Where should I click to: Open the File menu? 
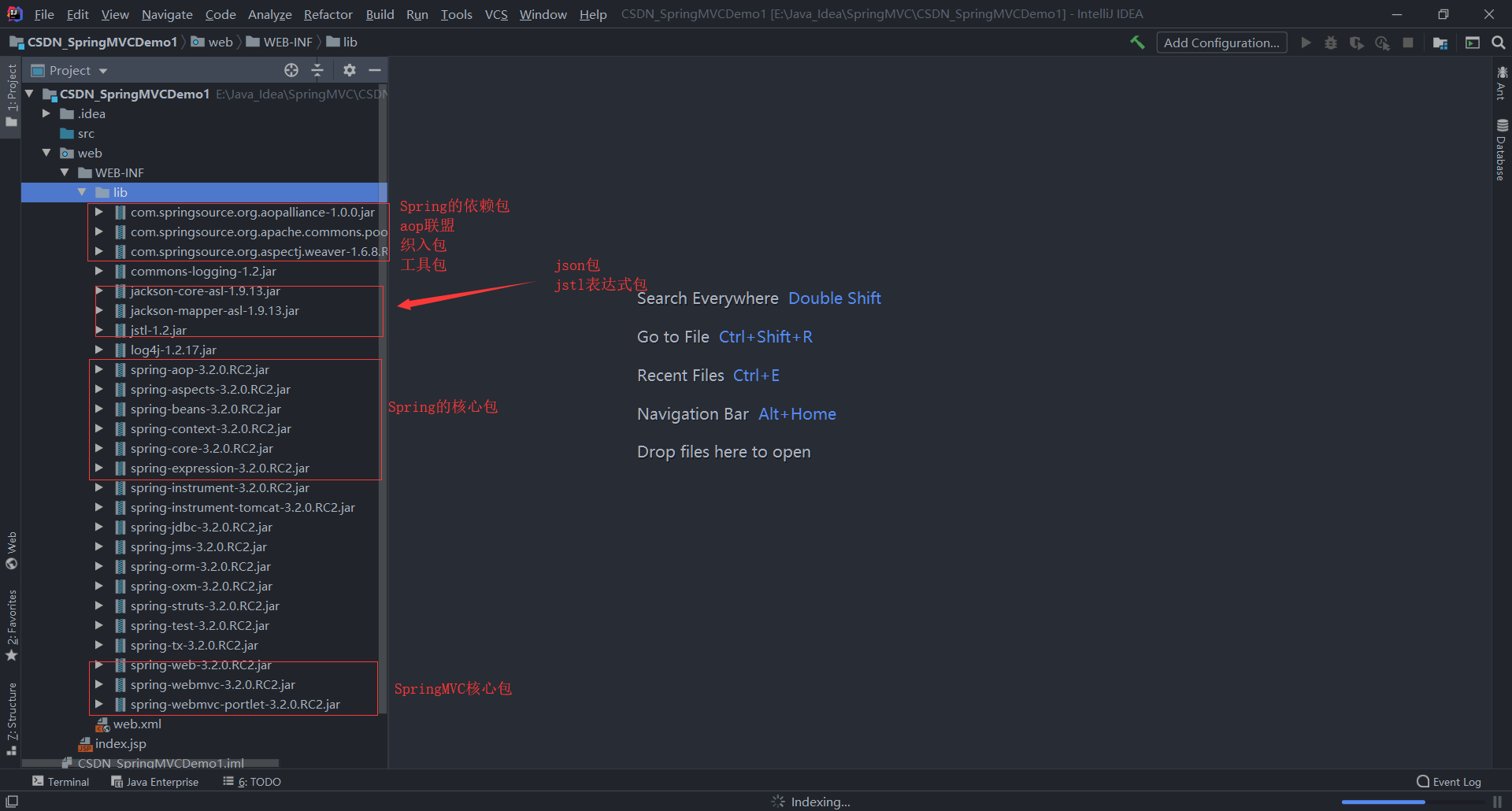pyautogui.click(x=44, y=14)
